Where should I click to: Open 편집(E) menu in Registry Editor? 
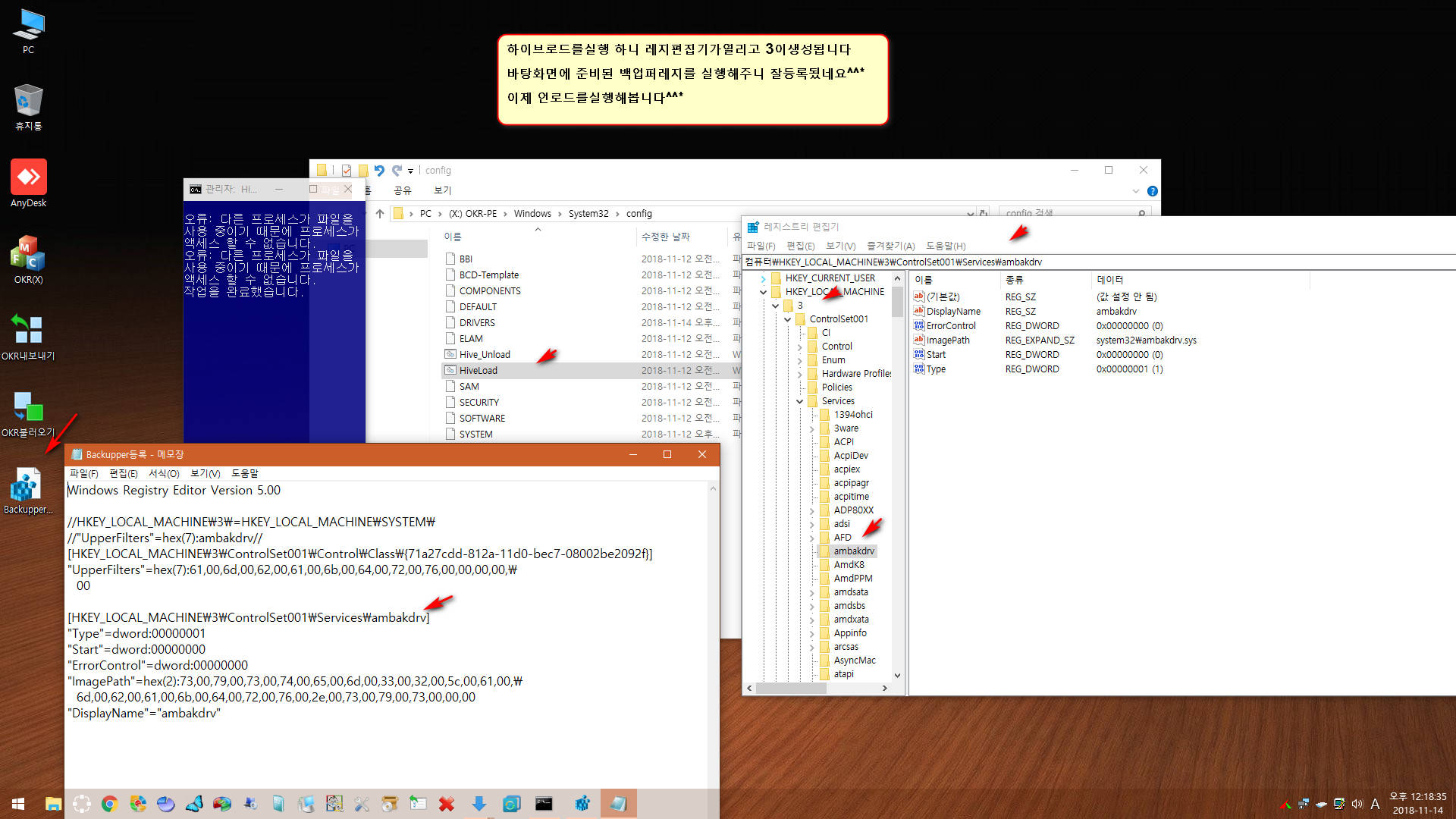(800, 246)
